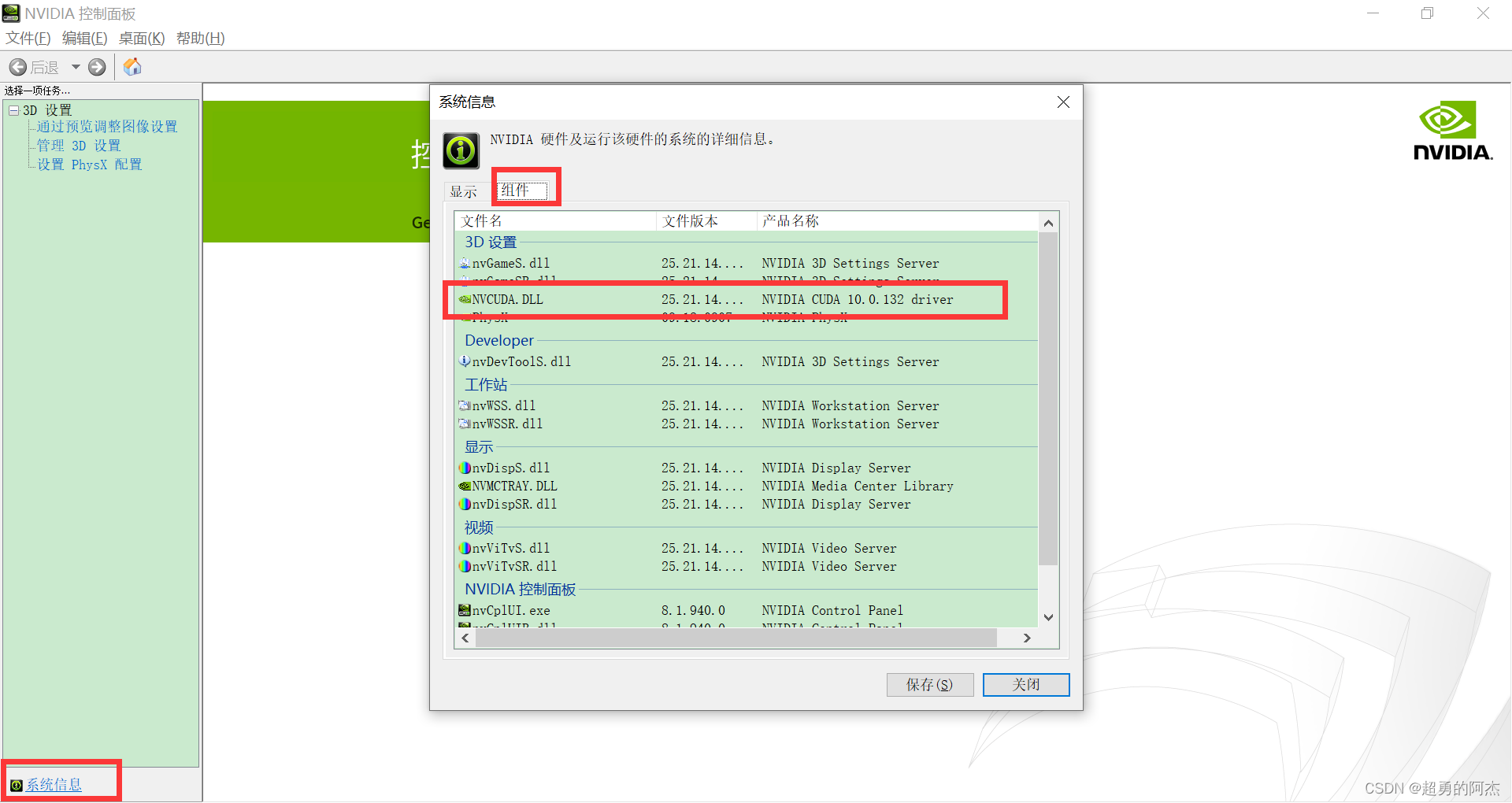Select the nvViTvSR.dll row
1512x803 pixels.
747,567
